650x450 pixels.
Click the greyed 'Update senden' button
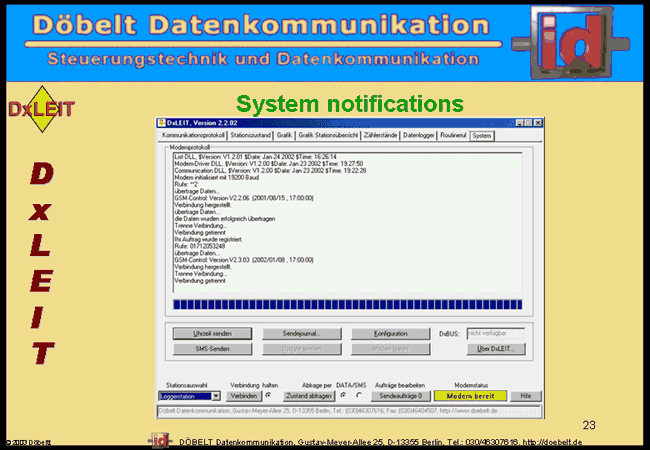coord(302,349)
